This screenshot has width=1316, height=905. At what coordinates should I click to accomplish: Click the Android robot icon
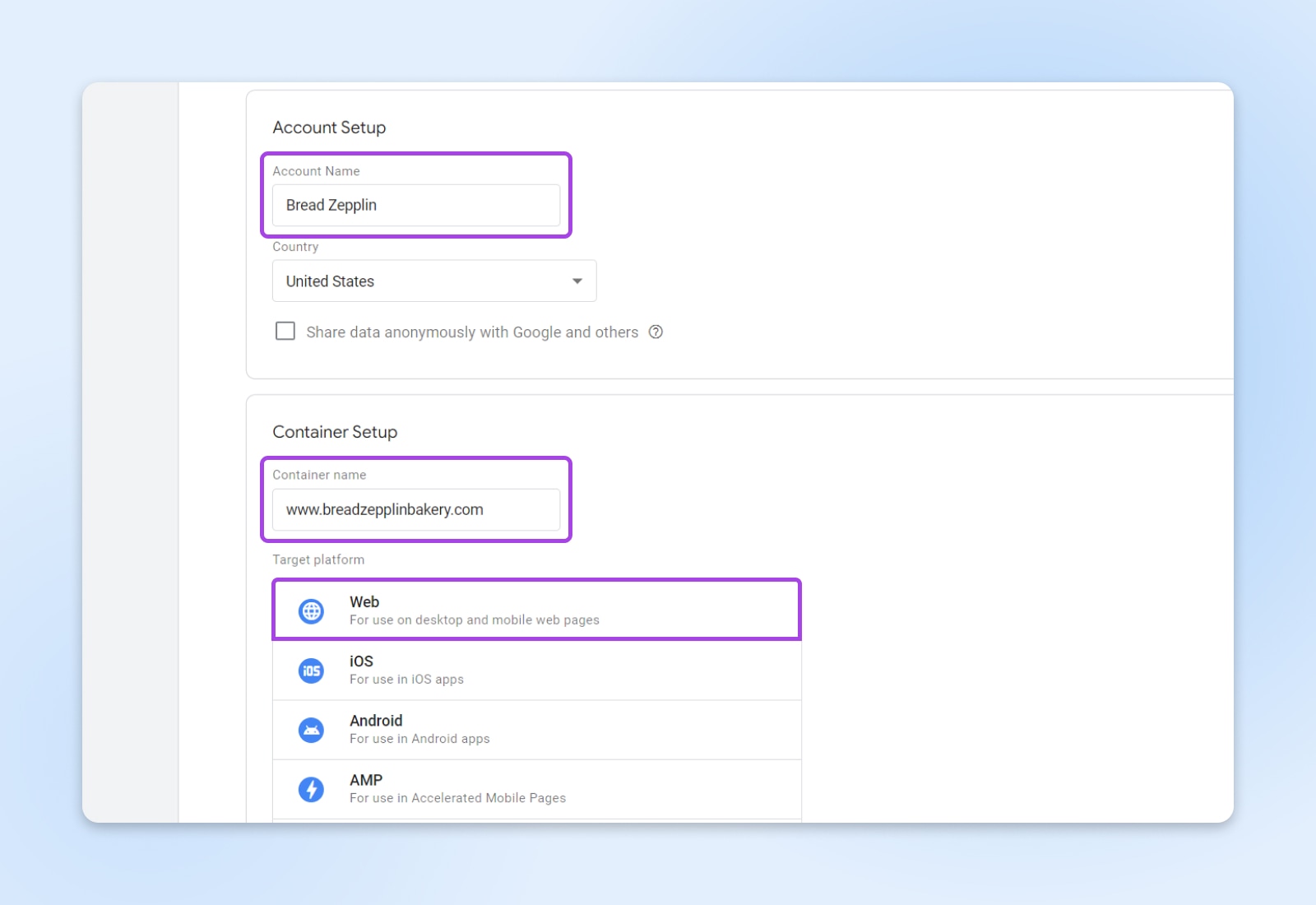(x=311, y=730)
